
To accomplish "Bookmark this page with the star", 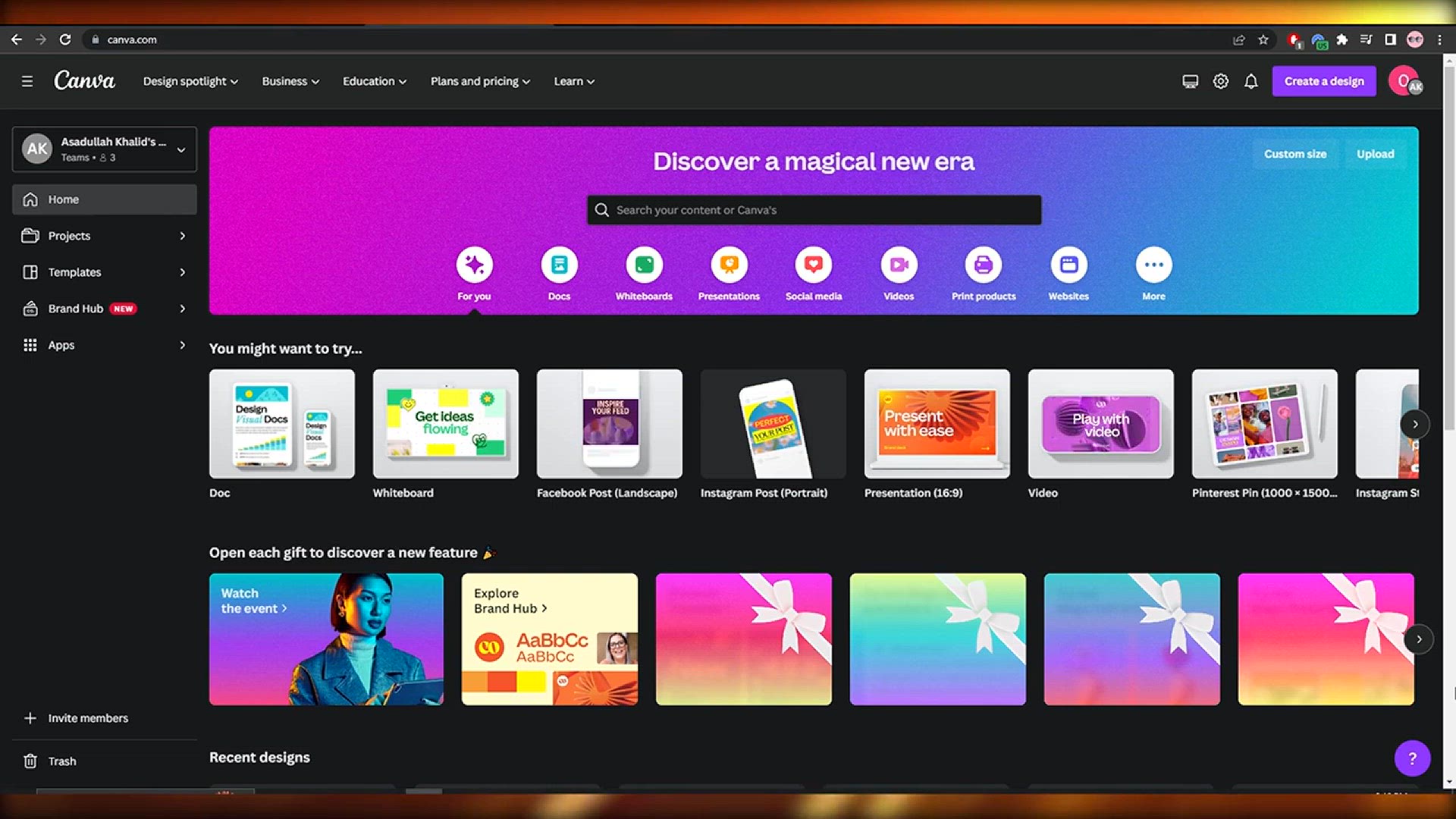I will (1263, 39).
